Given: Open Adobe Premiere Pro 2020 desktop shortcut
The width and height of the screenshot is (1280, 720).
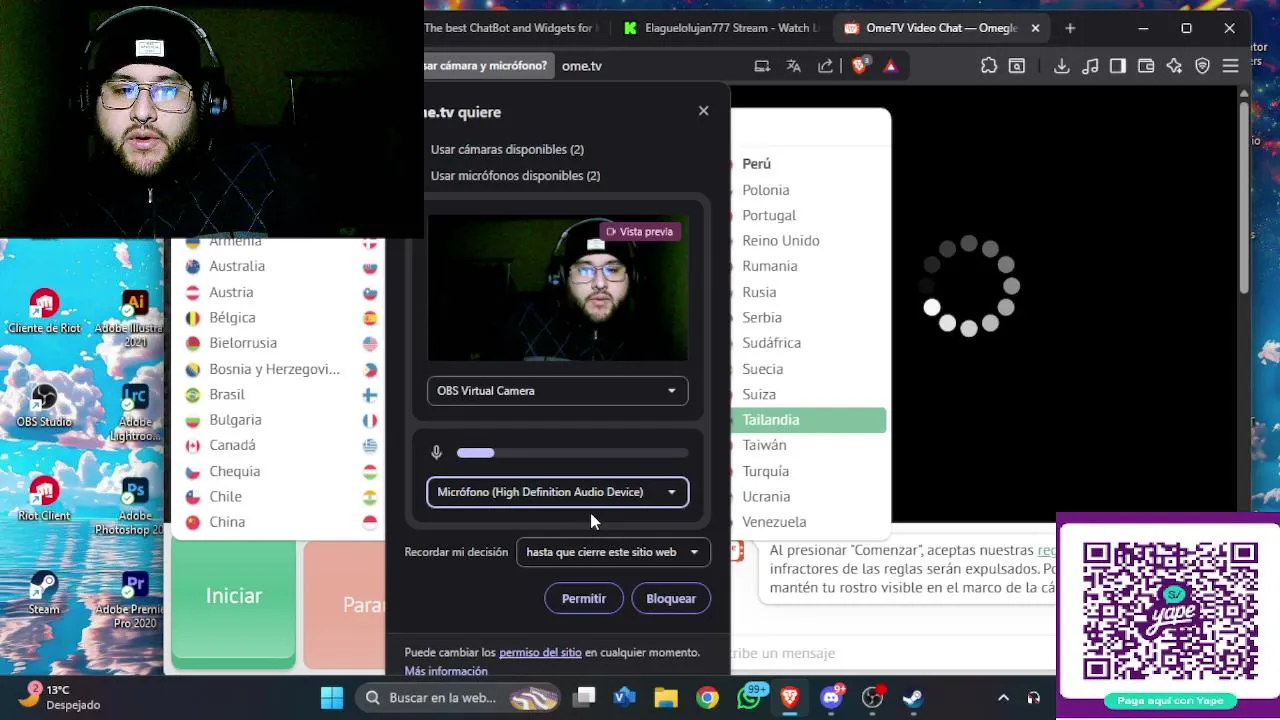Looking at the screenshot, I should point(135,600).
